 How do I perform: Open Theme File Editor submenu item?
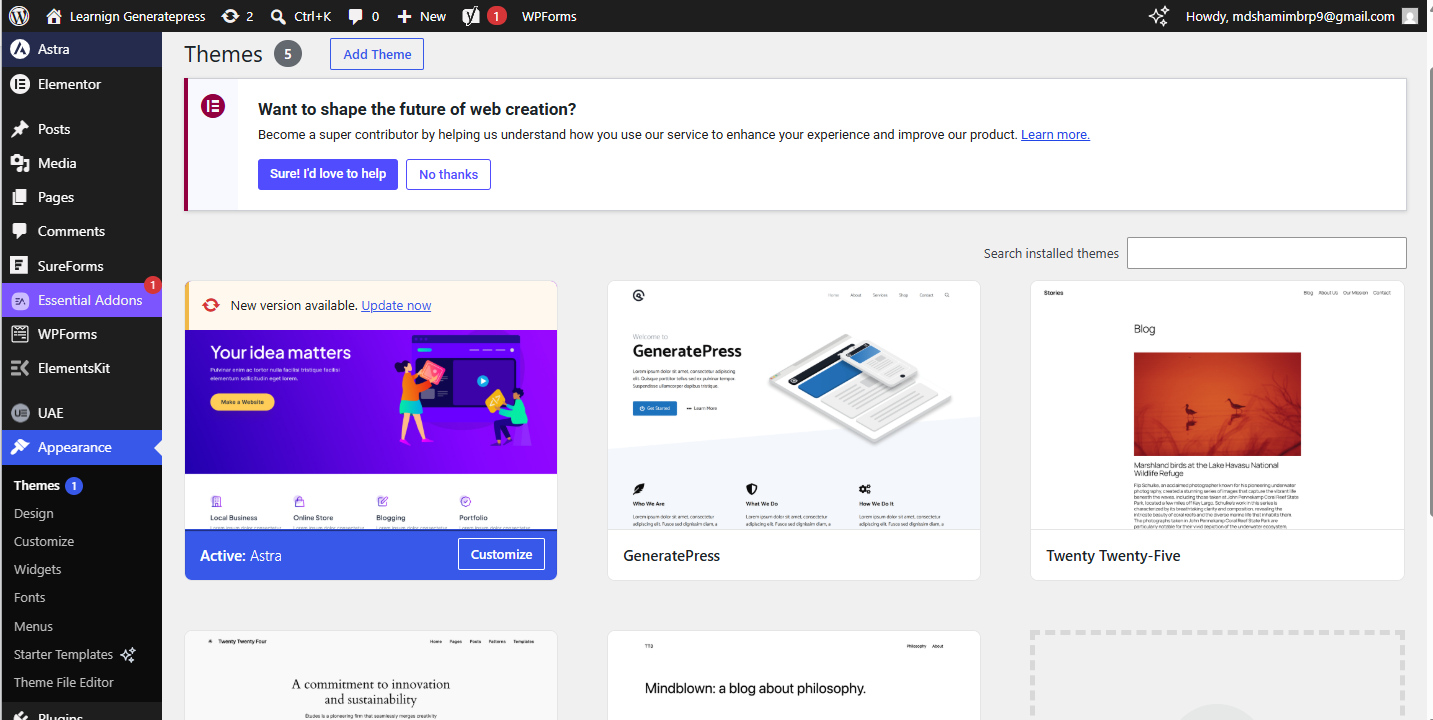64,682
